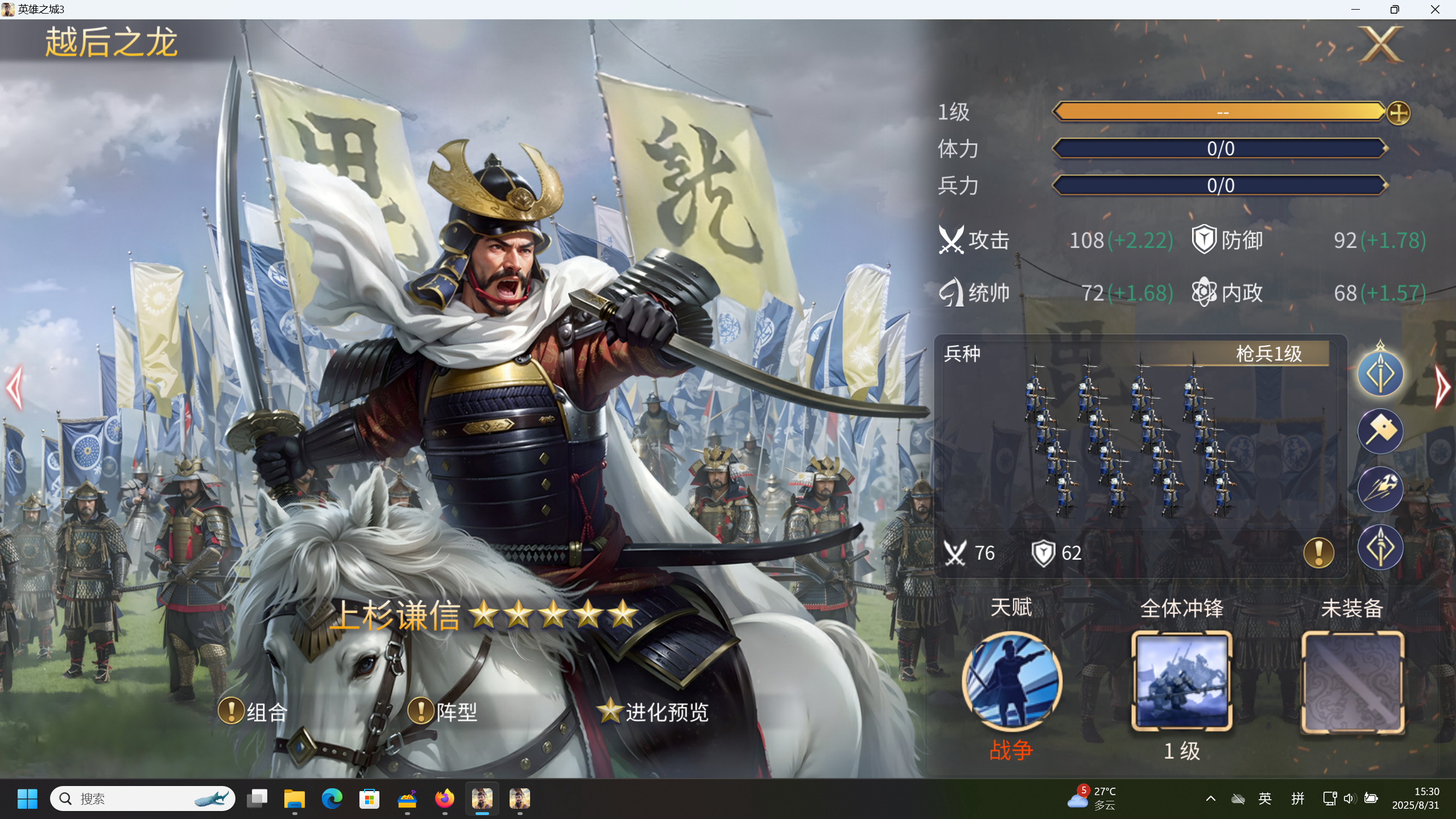Open 进化预览 evolution preview
Screen dimensions: 1456x819
point(653,712)
